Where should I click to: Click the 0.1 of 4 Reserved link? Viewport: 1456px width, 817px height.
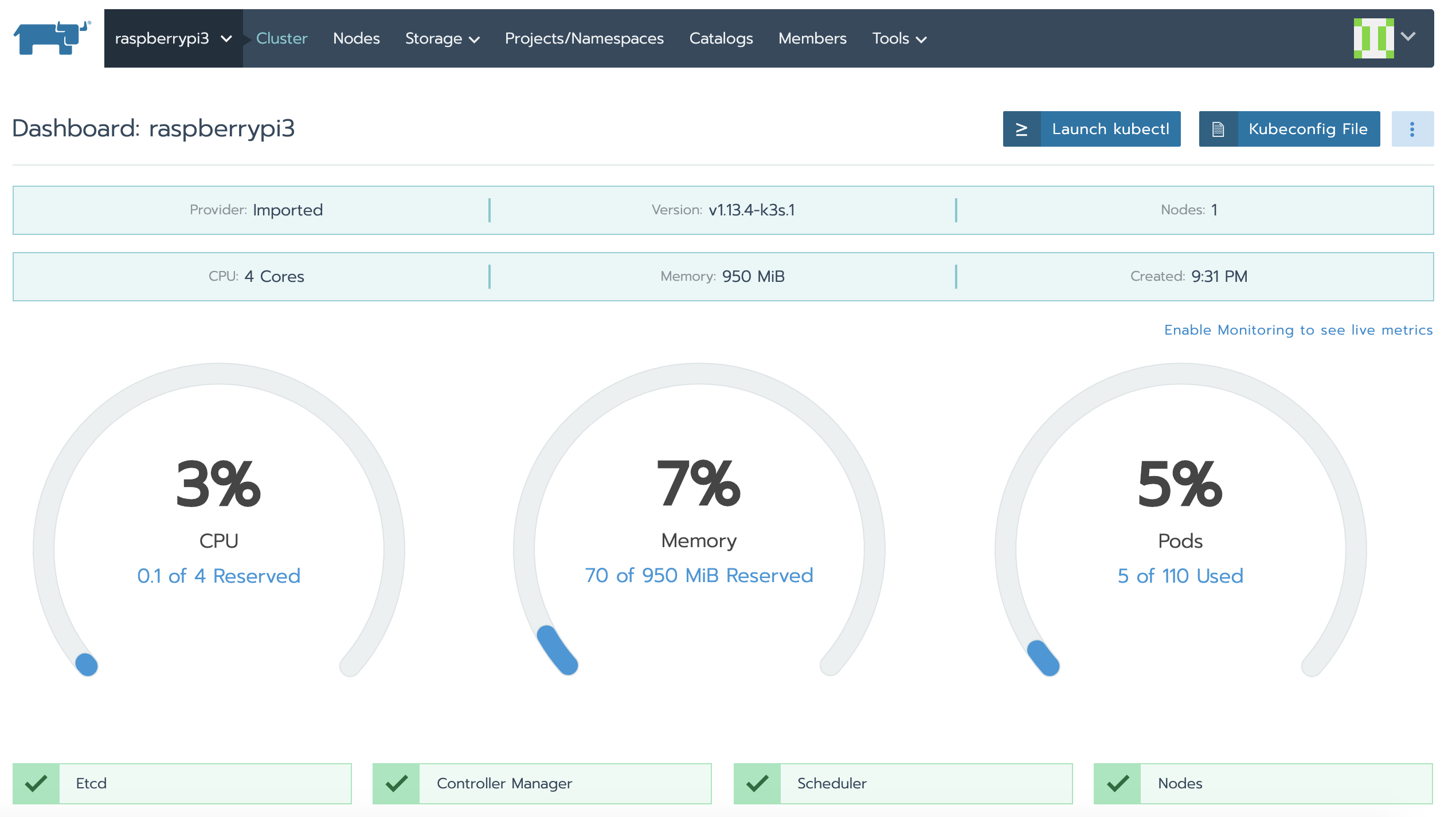pyautogui.click(x=218, y=576)
